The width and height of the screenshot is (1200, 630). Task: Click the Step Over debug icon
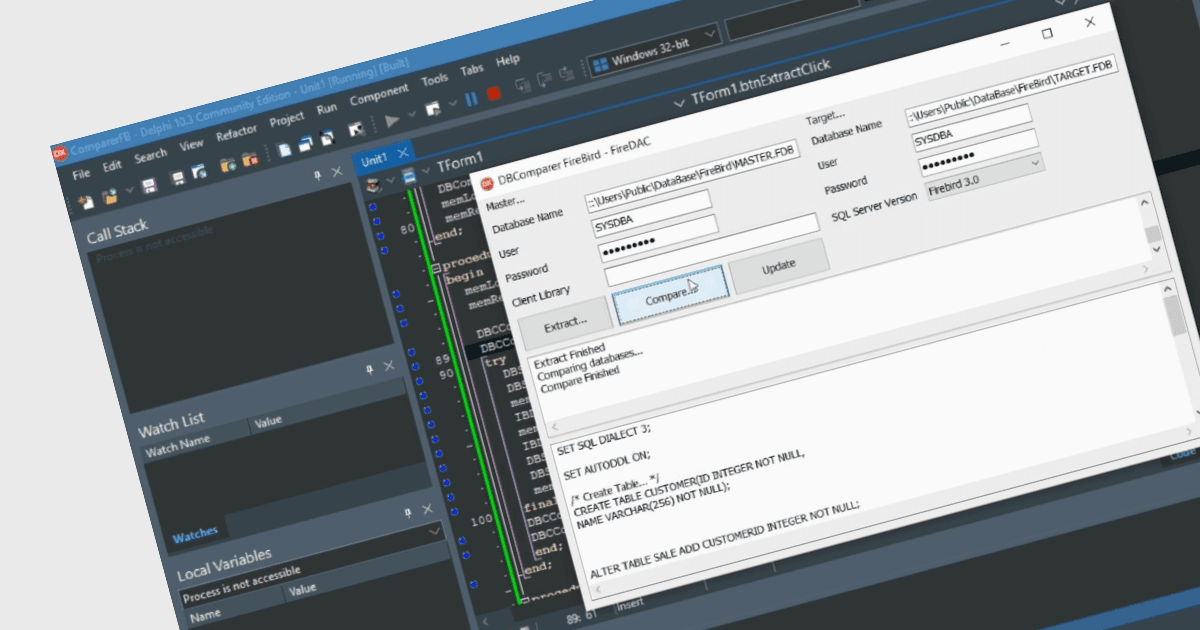pos(544,78)
